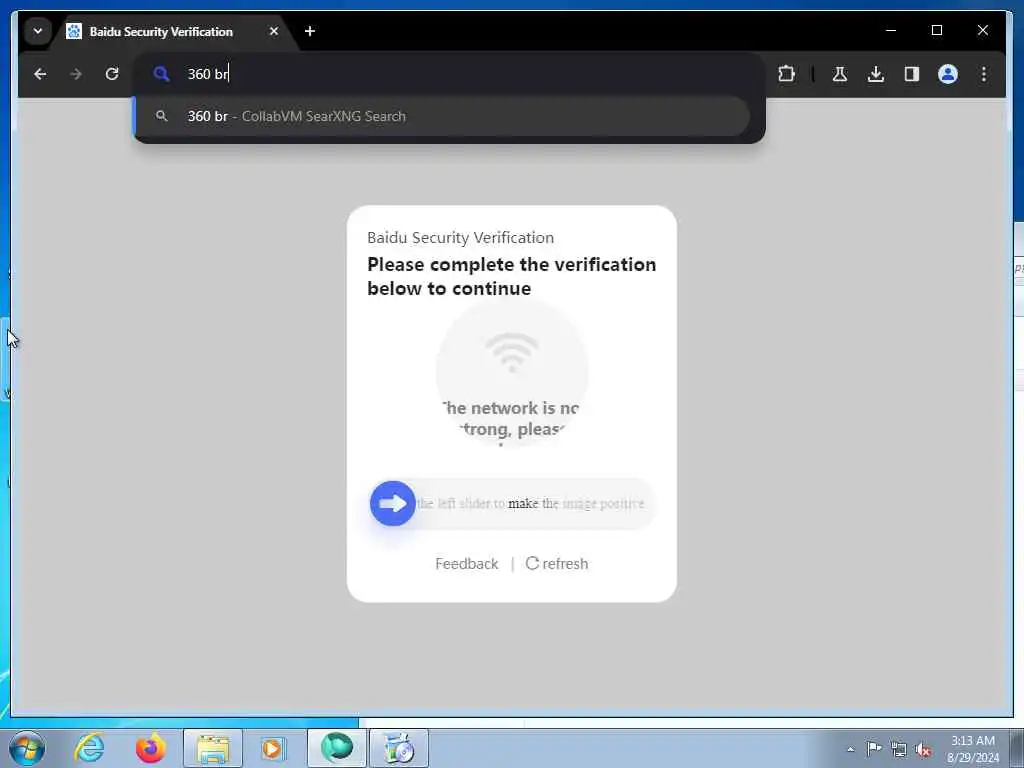Open a new browser tab
Viewport: 1024px width, 768px height.
(310, 31)
